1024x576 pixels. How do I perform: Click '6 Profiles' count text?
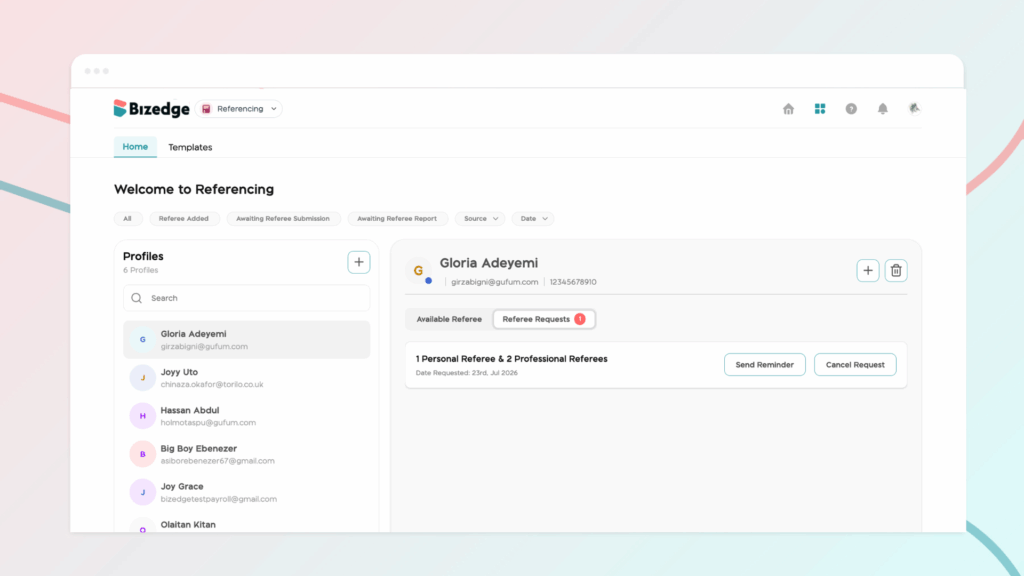140,270
